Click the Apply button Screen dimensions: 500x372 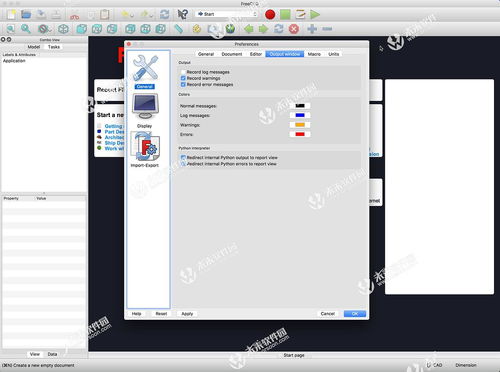187,314
